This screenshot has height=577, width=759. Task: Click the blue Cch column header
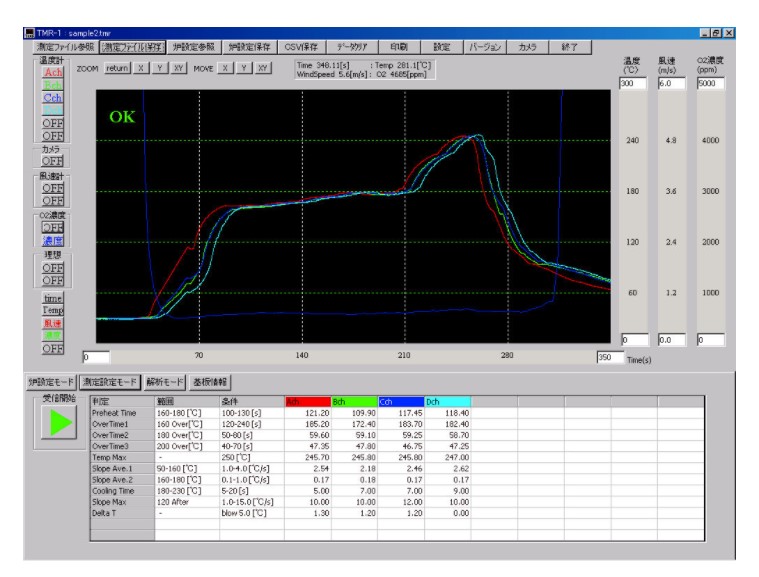coord(401,402)
